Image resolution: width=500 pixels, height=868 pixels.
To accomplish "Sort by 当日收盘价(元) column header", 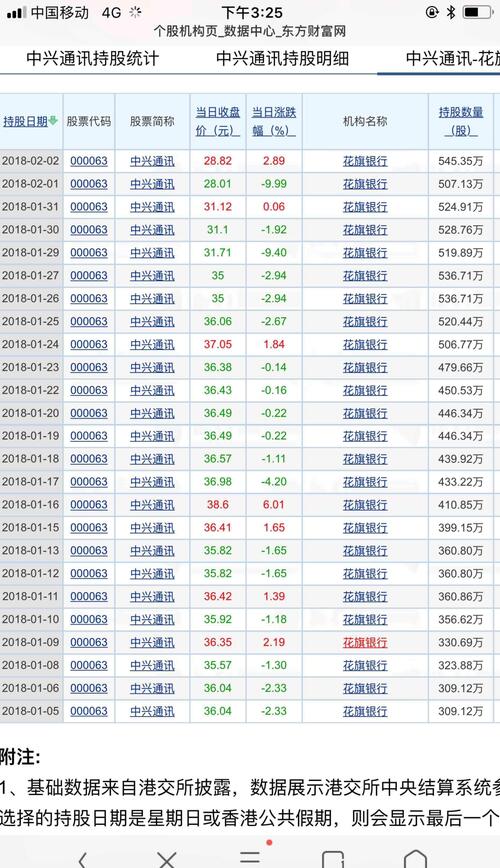I will [x=218, y=121].
